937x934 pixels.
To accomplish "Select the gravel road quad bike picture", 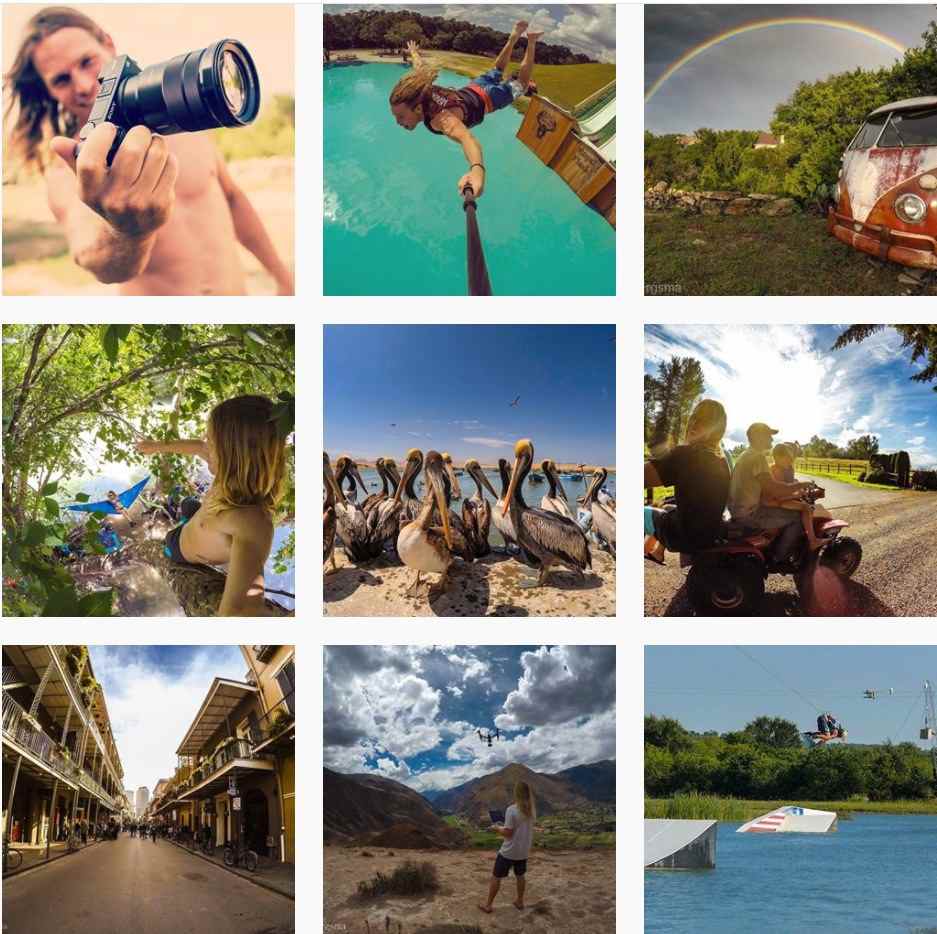I will tap(791, 470).
